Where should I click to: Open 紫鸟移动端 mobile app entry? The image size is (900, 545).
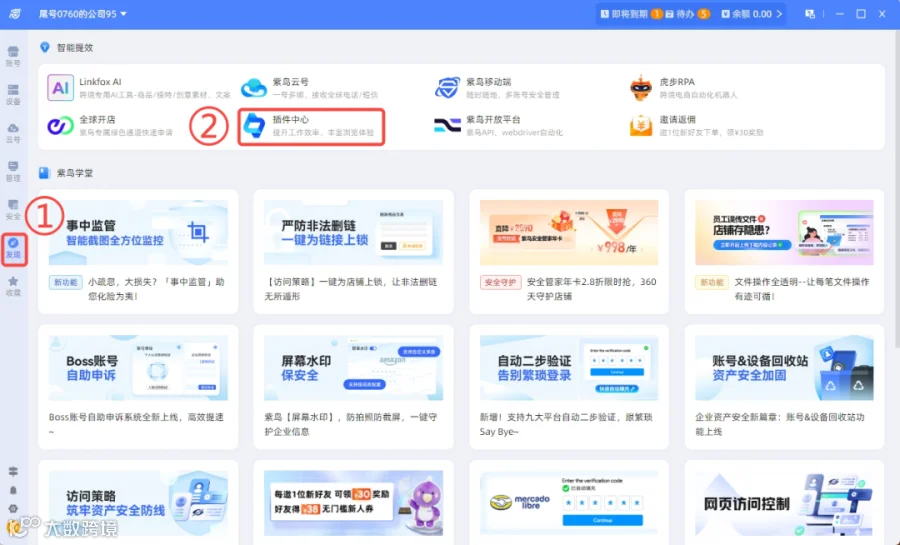[x=497, y=88]
